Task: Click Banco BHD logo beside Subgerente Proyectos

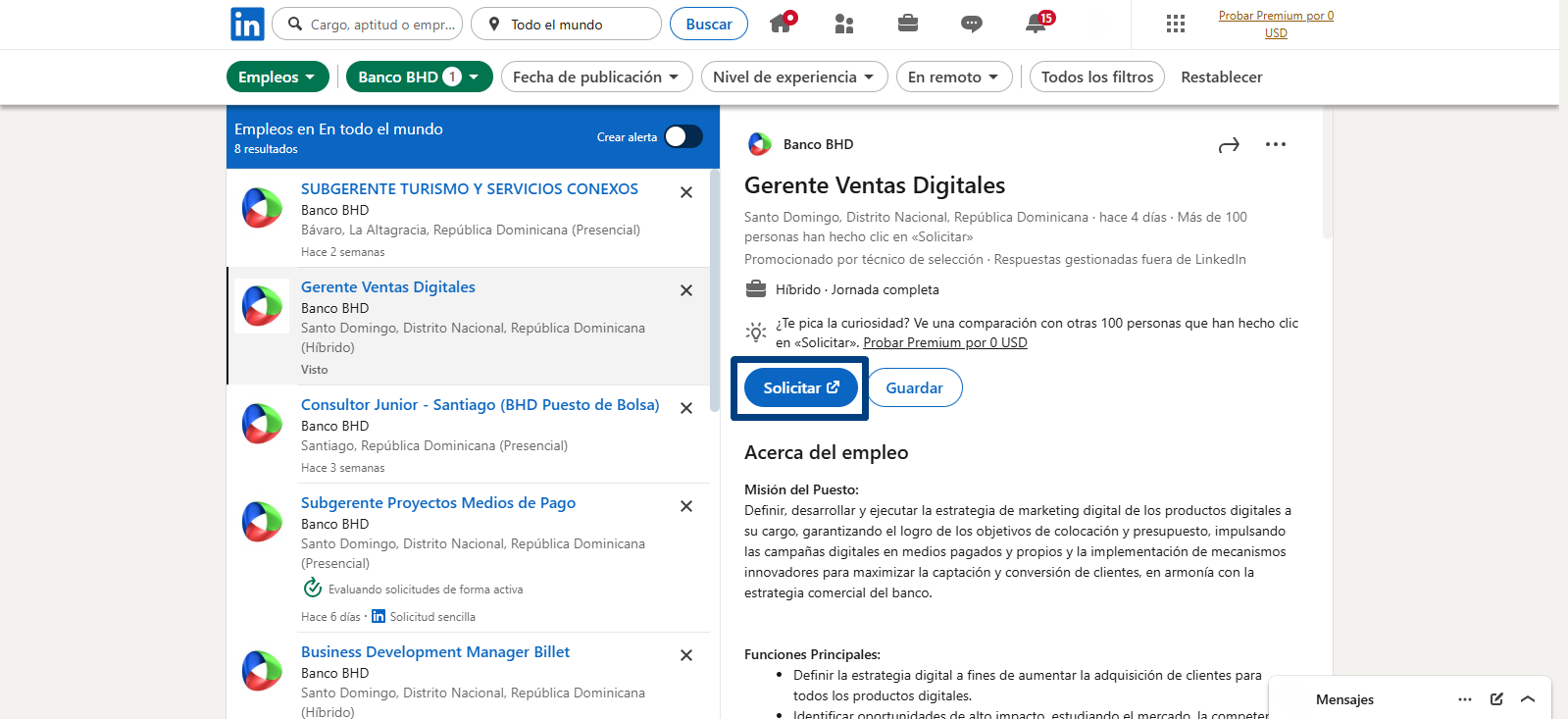Action: [262, 522]
